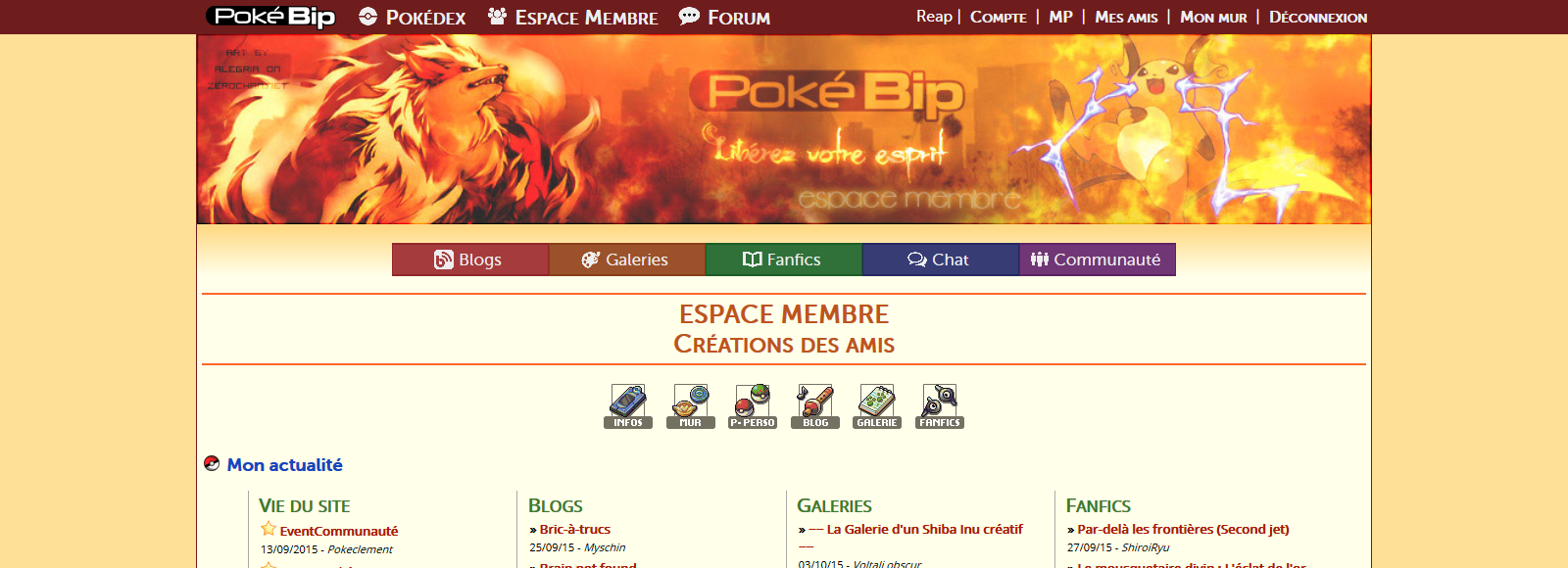1568x568 pixels.
Task: Open the INFOS profile icon
Action: (628, 406)
